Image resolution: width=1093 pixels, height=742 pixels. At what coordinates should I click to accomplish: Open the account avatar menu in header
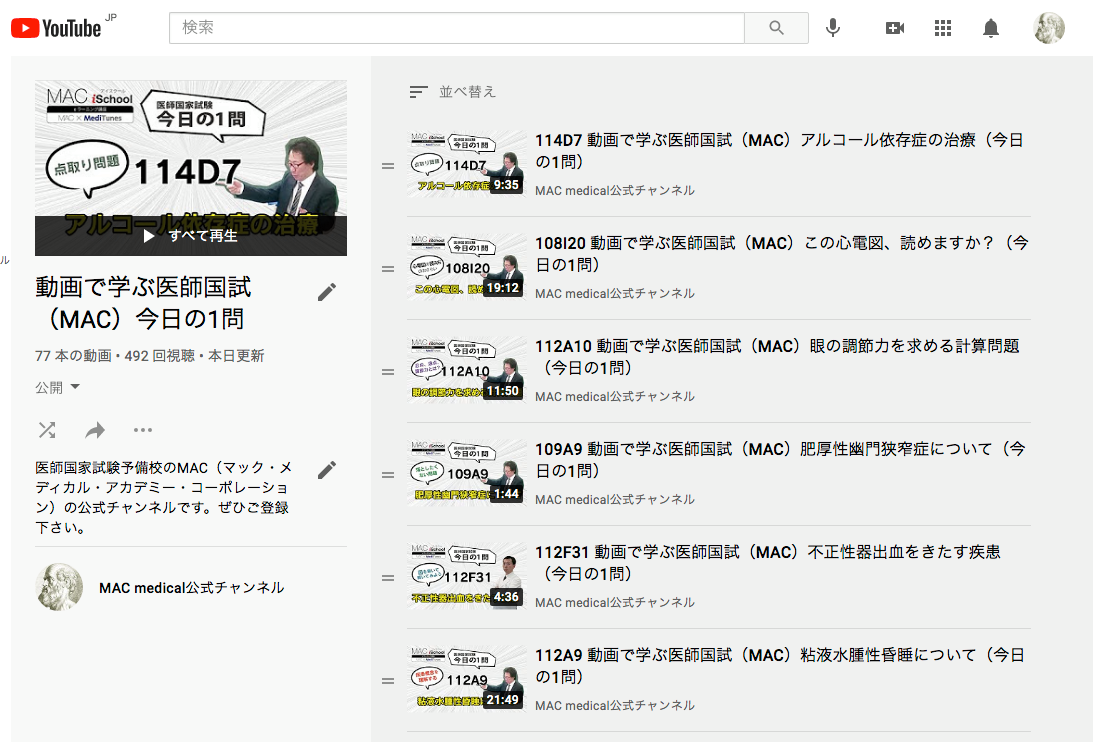pos(1048,28)
